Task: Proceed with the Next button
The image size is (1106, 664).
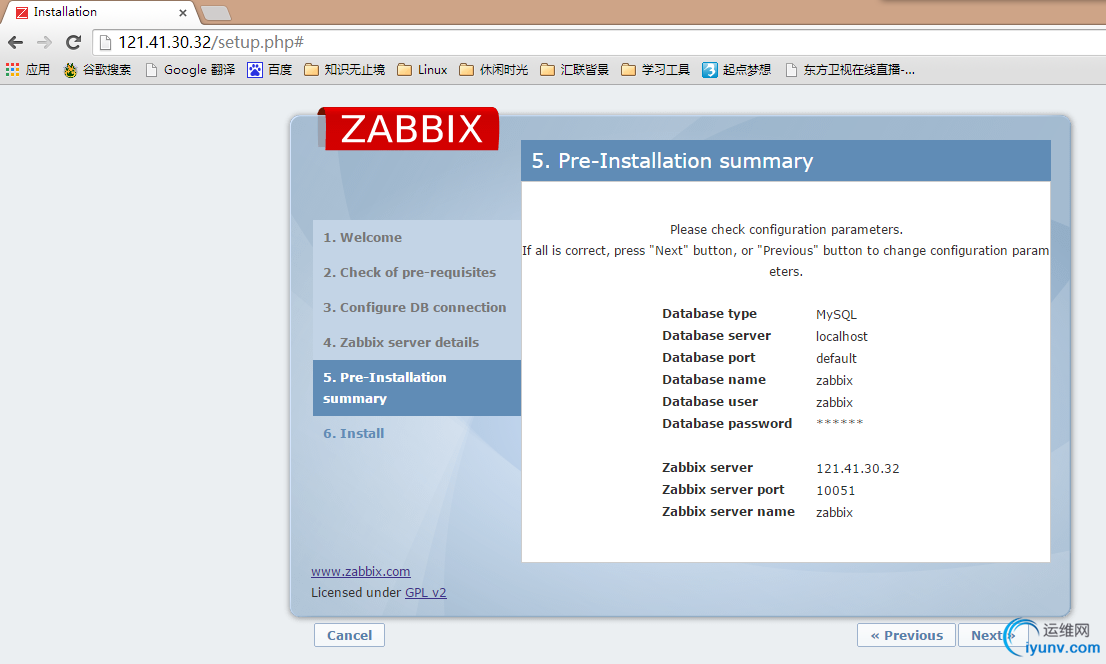Action: (x=992, y=635)
